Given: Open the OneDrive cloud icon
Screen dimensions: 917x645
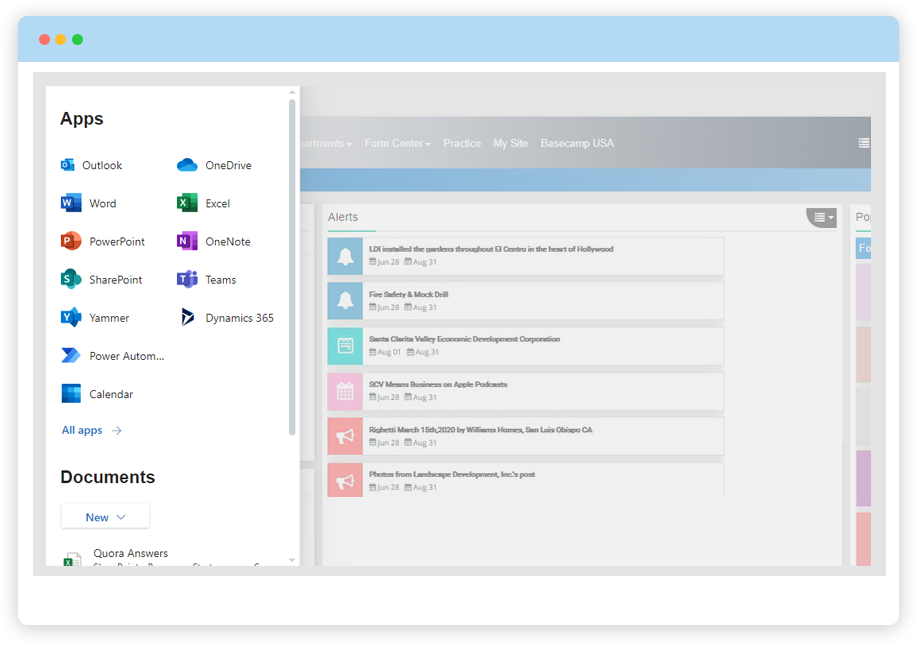Looking at the screenshot, I should (187, 165).
